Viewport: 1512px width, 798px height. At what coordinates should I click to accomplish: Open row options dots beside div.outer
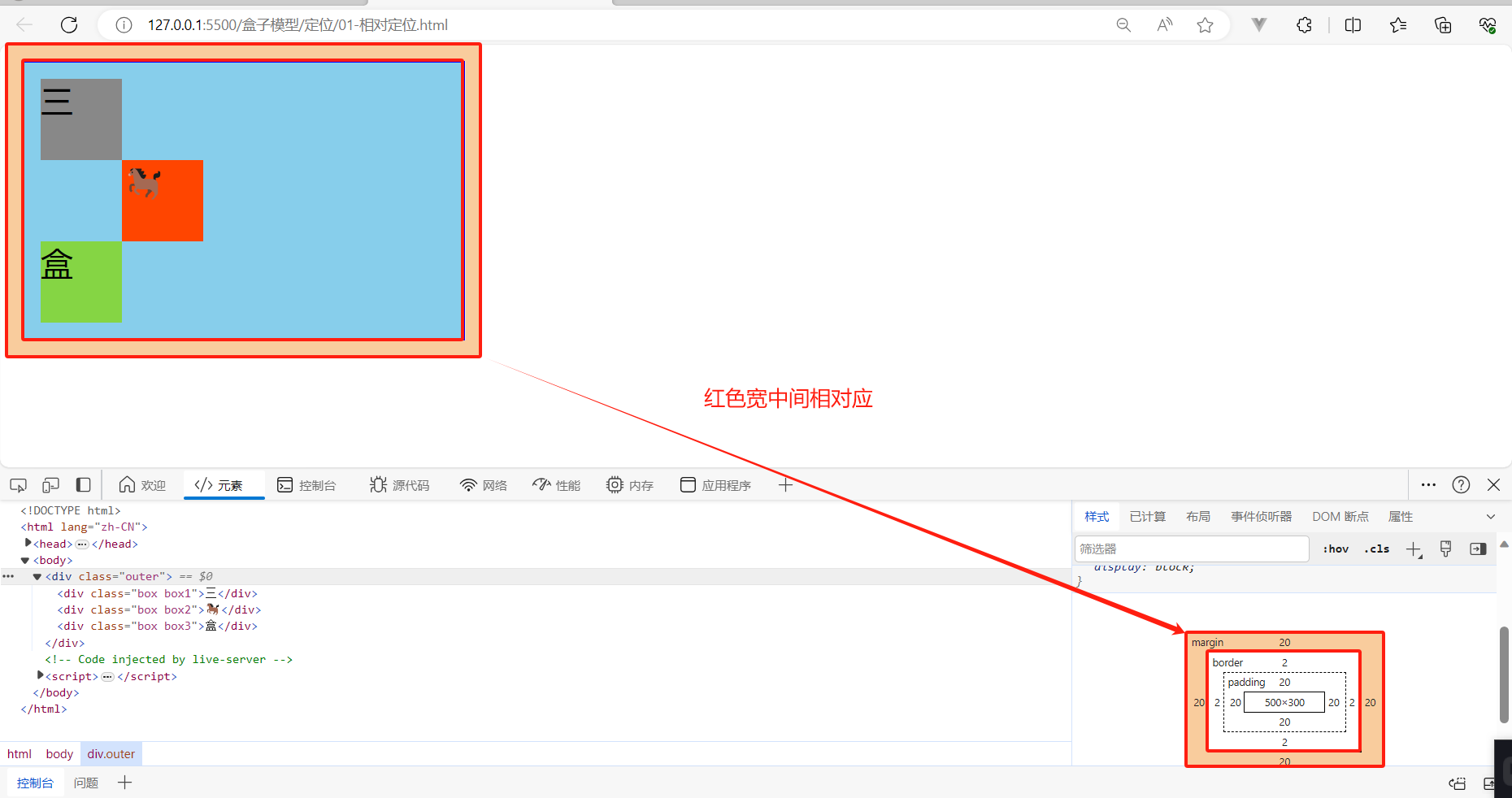(x=8, y=576)
